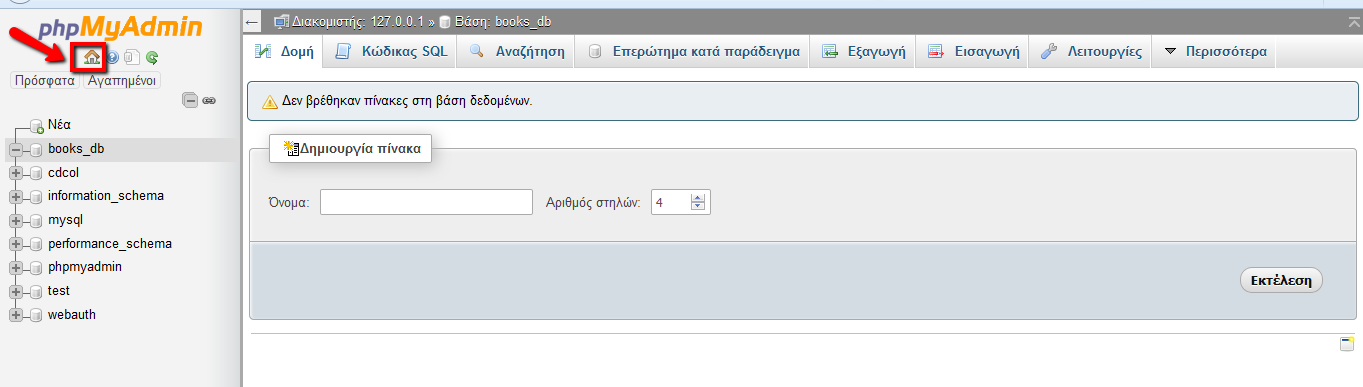Image resolution: width=1363 pixels, height=387 pixels.
Task: Select test in the database tree
Action: (59, 291)
